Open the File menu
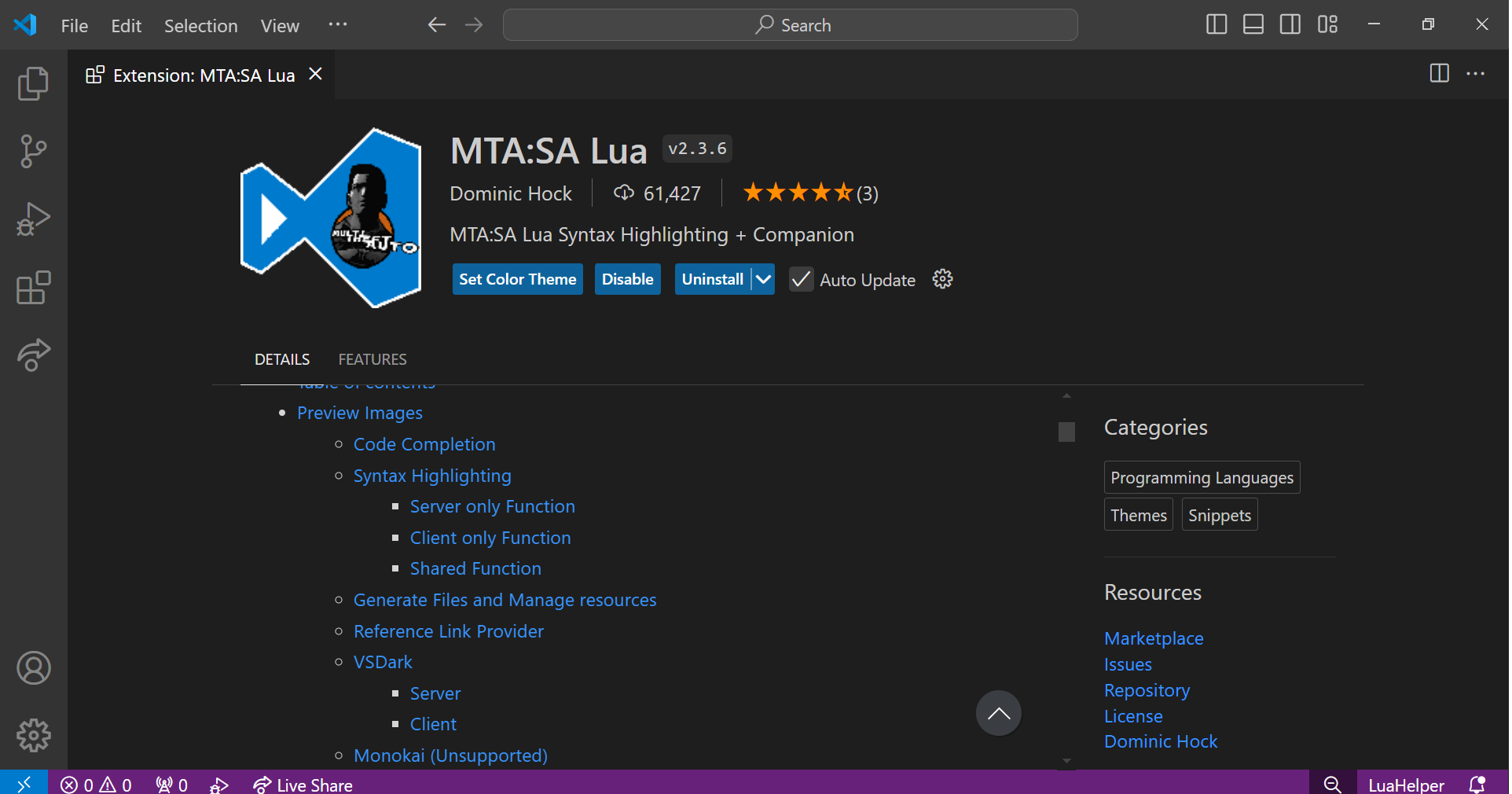This screenshot has width=1512, height=794. [75, 26]
